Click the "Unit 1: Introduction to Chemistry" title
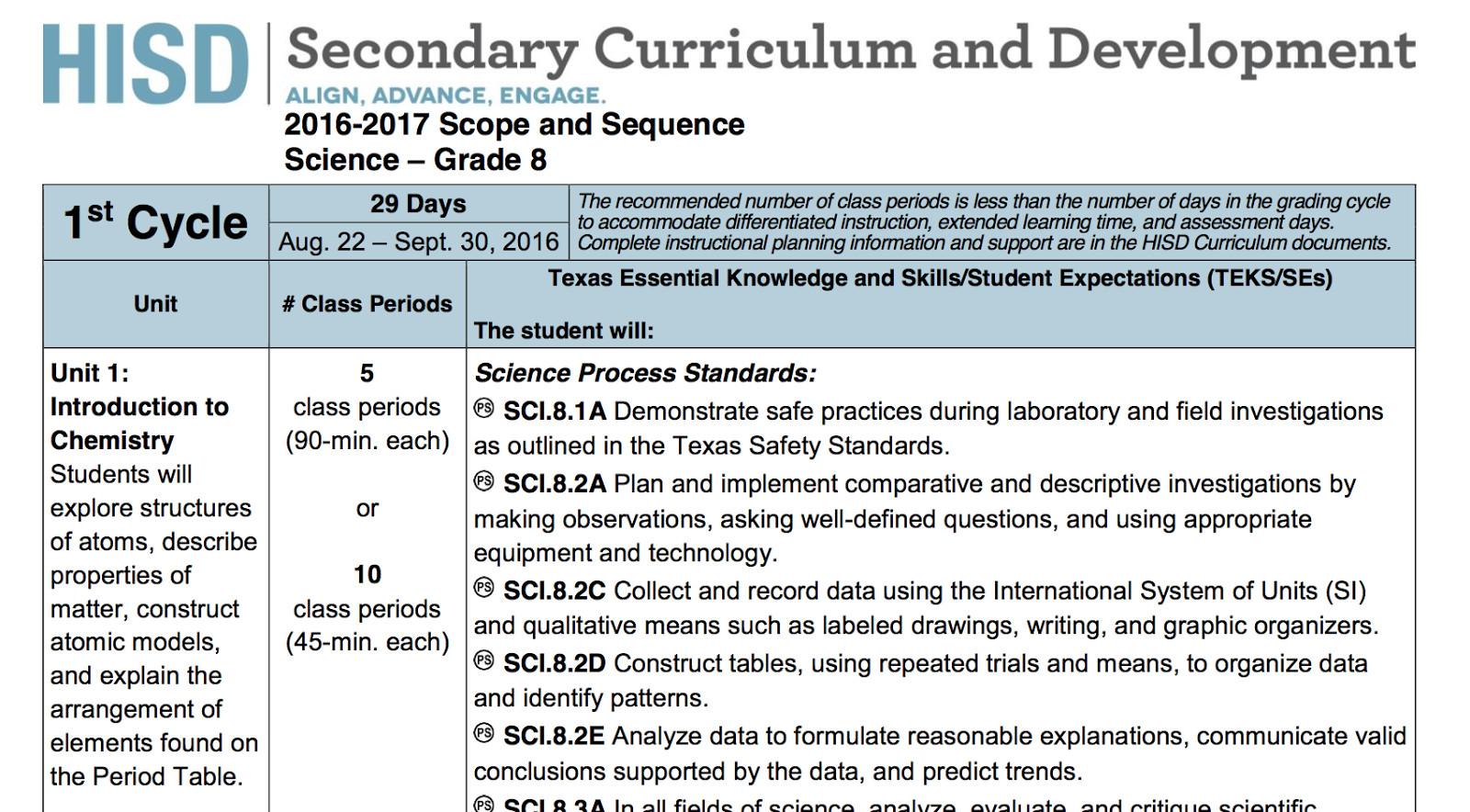 coord(140,406)
